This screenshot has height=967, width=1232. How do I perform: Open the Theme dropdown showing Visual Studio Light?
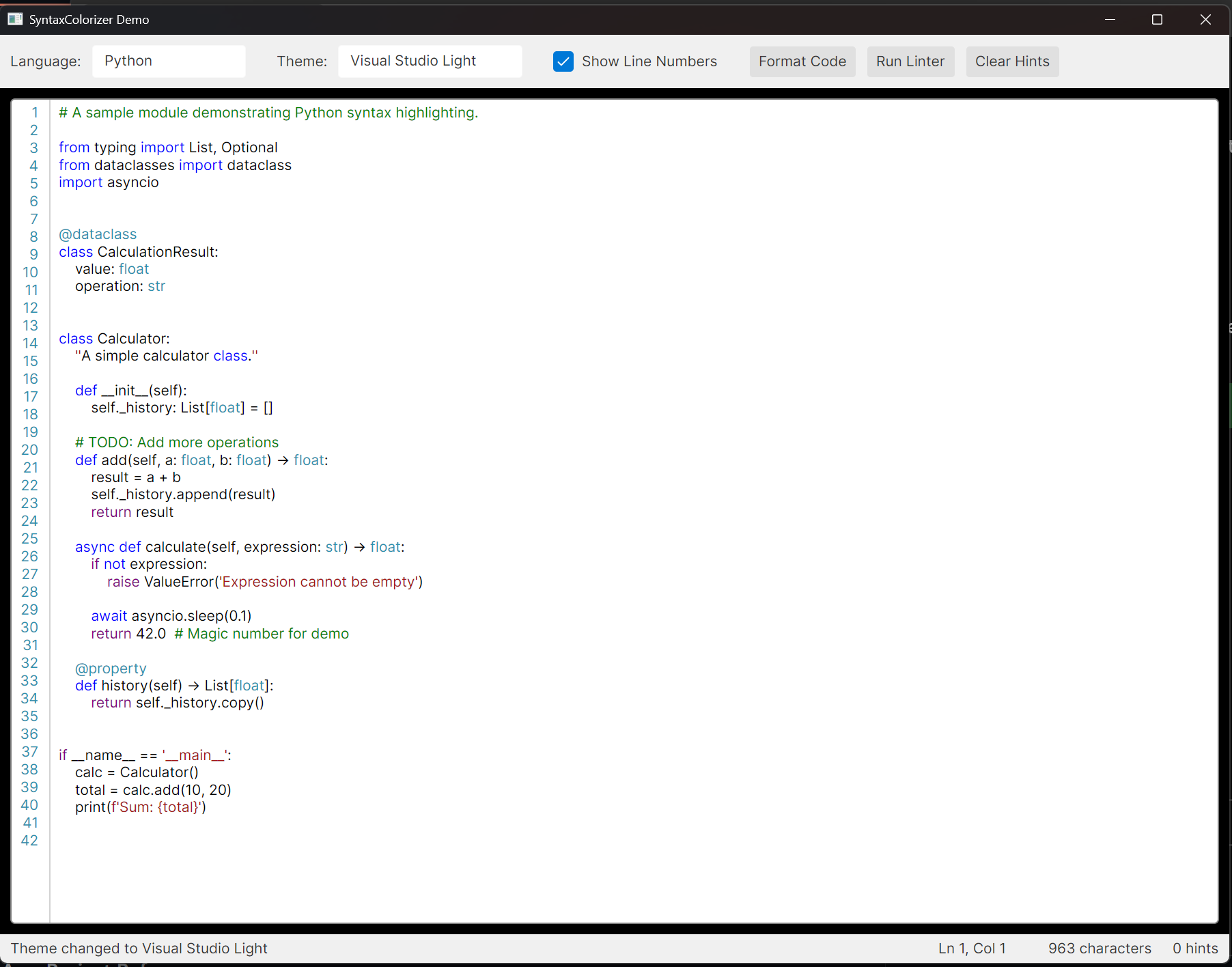[x=430, y=61]
